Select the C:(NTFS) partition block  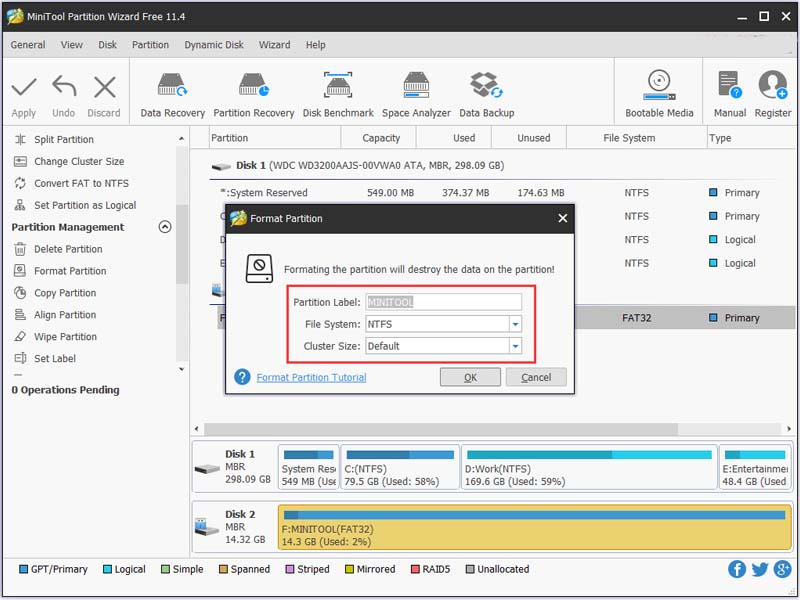400,467
